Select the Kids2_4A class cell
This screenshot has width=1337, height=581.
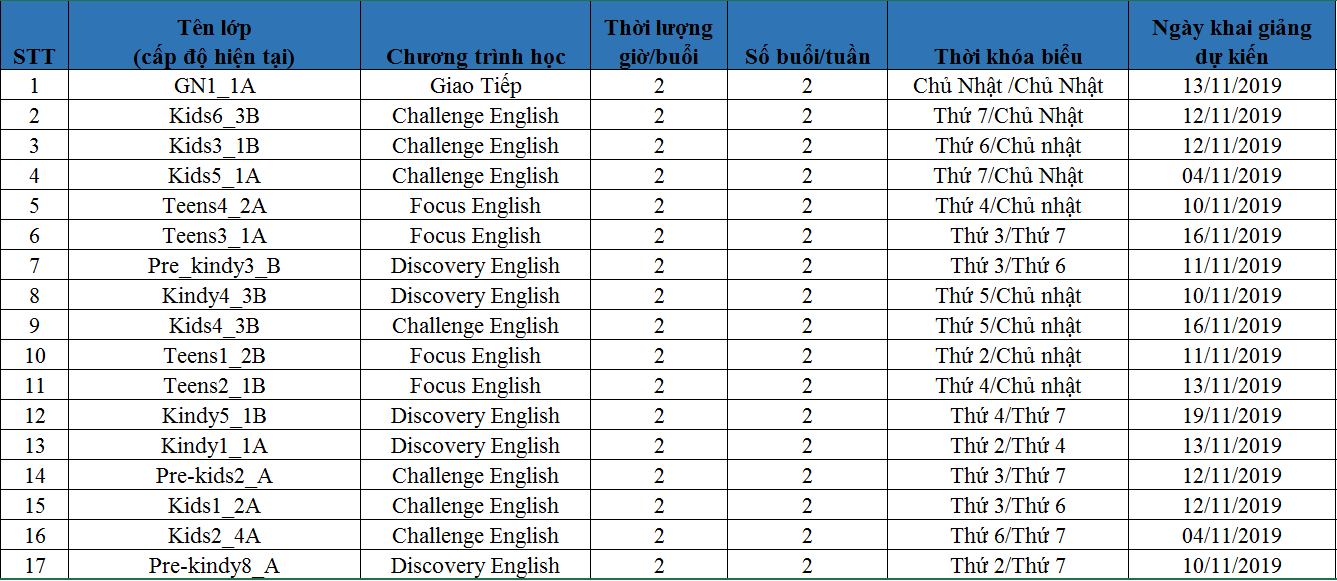(x=214, y=536)
